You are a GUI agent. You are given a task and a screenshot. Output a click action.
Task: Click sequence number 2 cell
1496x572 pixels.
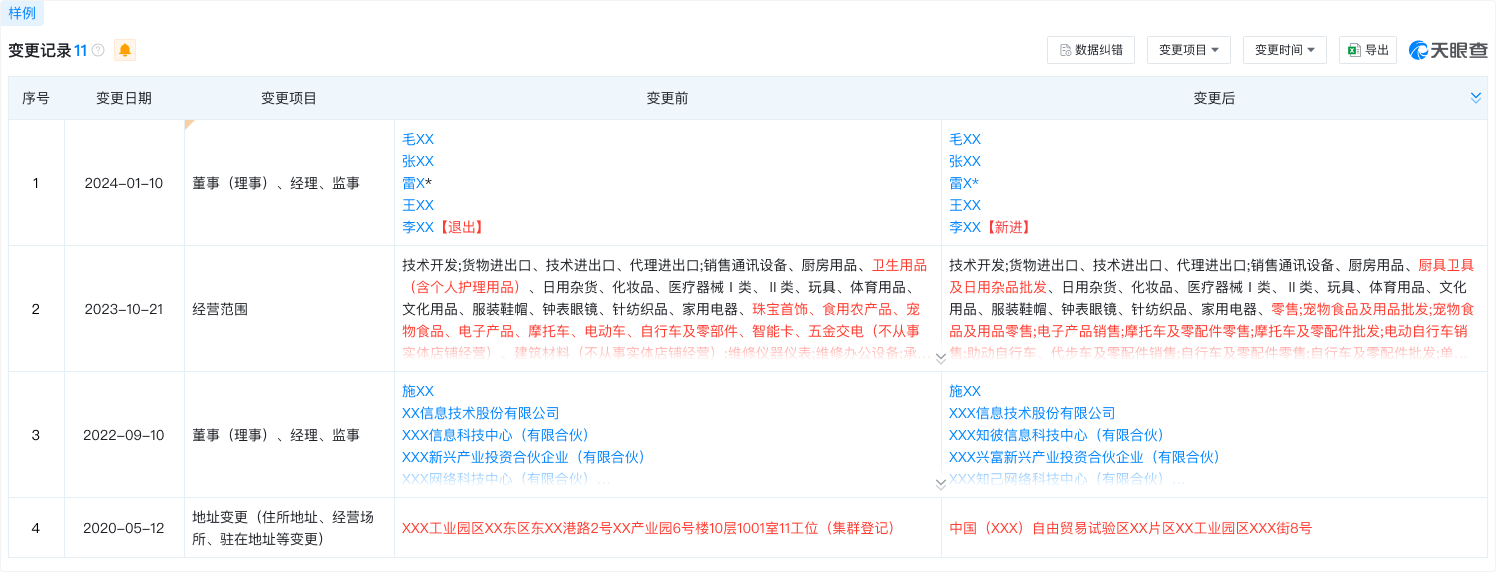pyautogui.click(x=36, y=309)
